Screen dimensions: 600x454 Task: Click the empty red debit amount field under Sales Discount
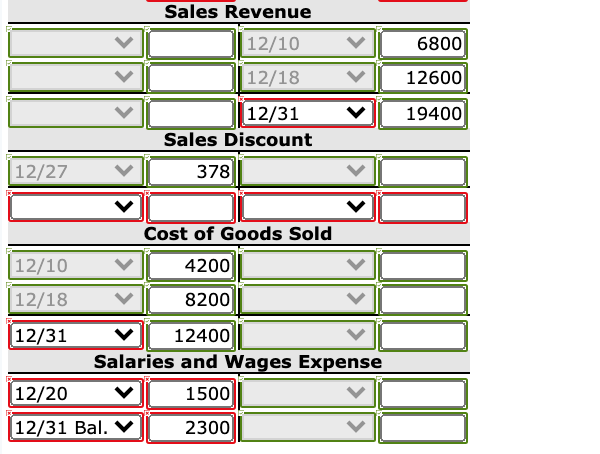click(191, 208)
